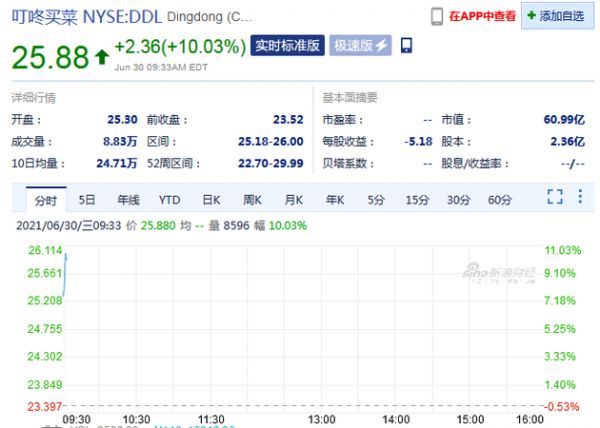Click the 市值 value 60.99亿

[x=564, y=120]
